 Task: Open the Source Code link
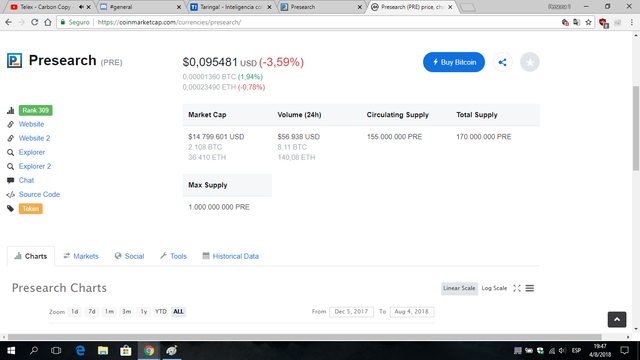pos(39,194)
